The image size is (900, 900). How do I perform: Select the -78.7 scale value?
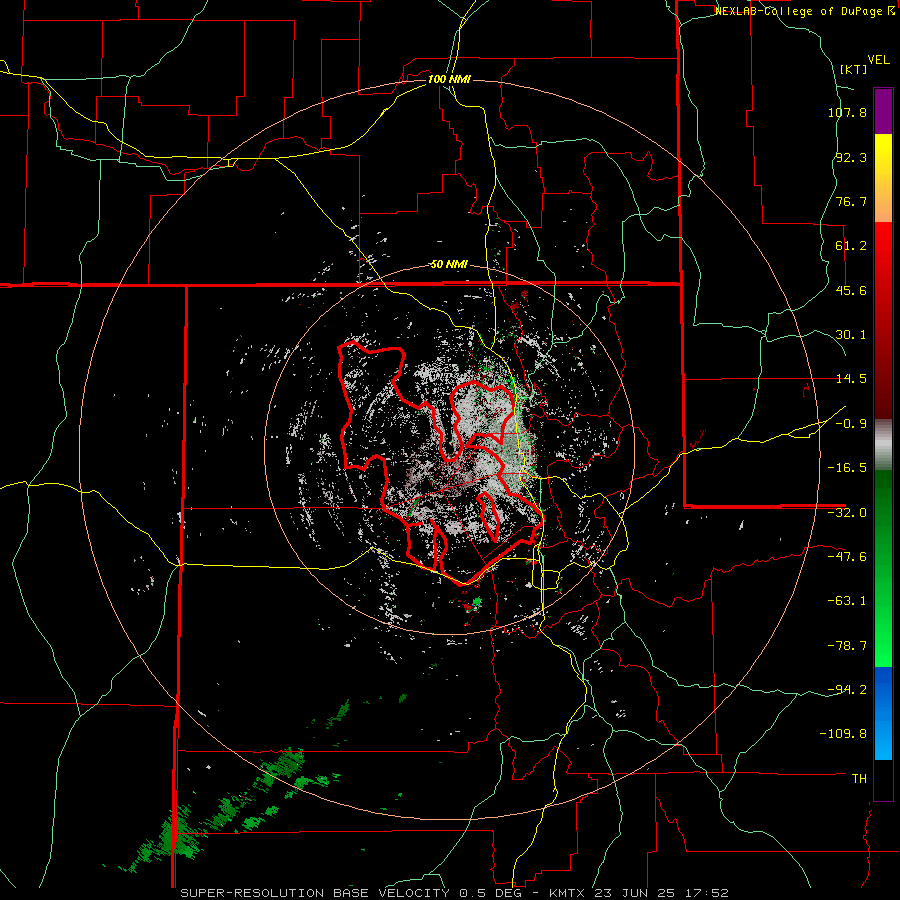[847, 646]
